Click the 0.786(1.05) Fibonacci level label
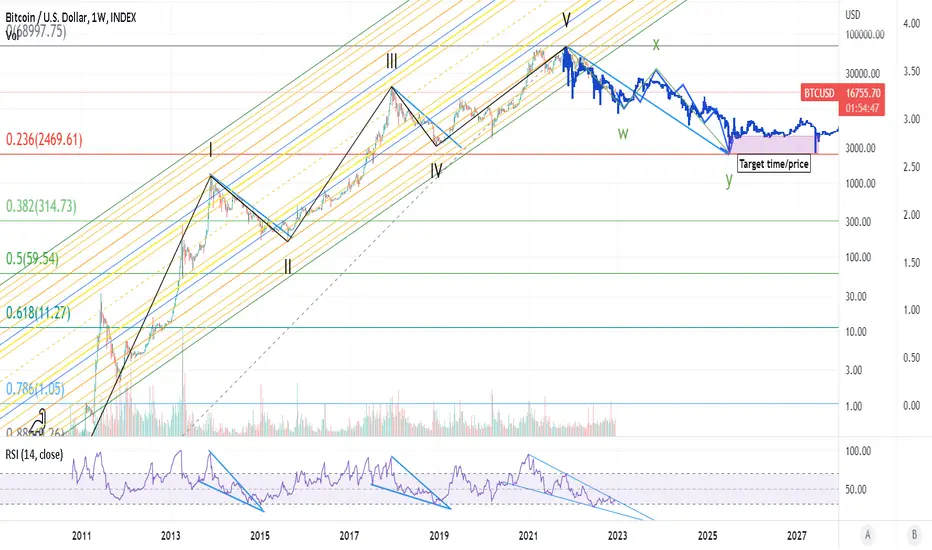932x550 pixels. tap(35, 389)
